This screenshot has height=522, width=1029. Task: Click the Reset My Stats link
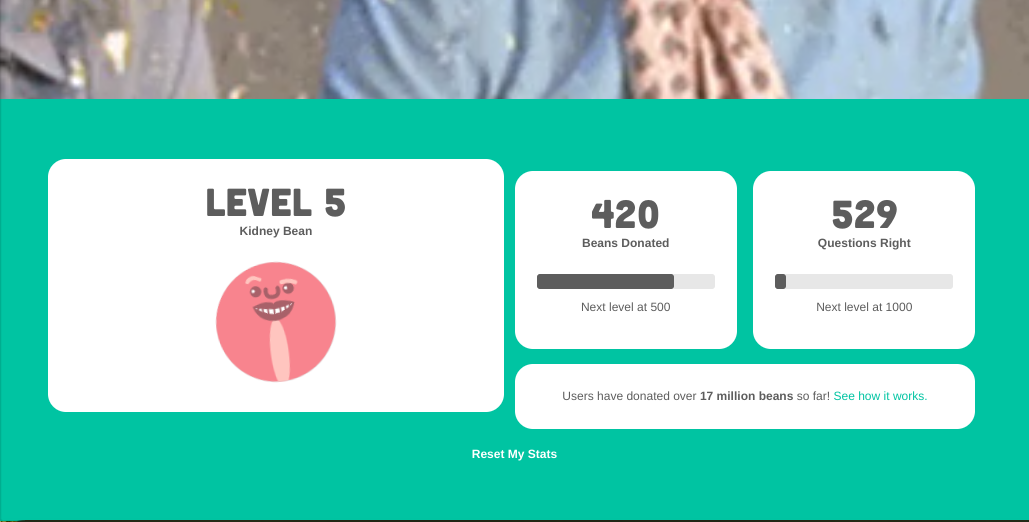coord(514,454)
